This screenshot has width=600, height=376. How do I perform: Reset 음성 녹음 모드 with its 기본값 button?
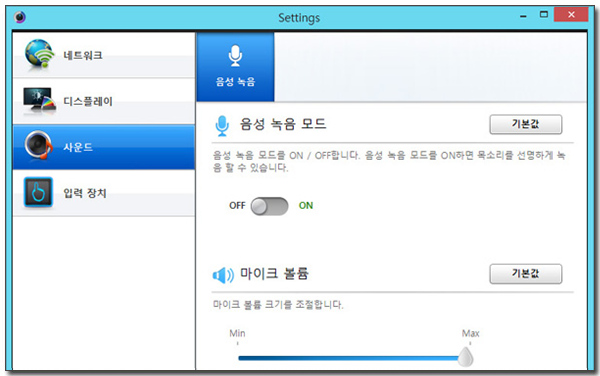click(x=526, y=124)
